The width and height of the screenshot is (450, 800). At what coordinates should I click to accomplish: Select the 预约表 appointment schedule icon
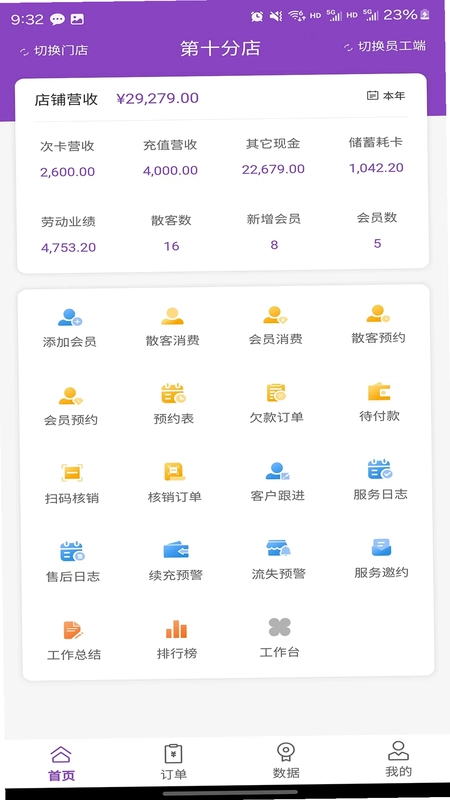[173, 394]
